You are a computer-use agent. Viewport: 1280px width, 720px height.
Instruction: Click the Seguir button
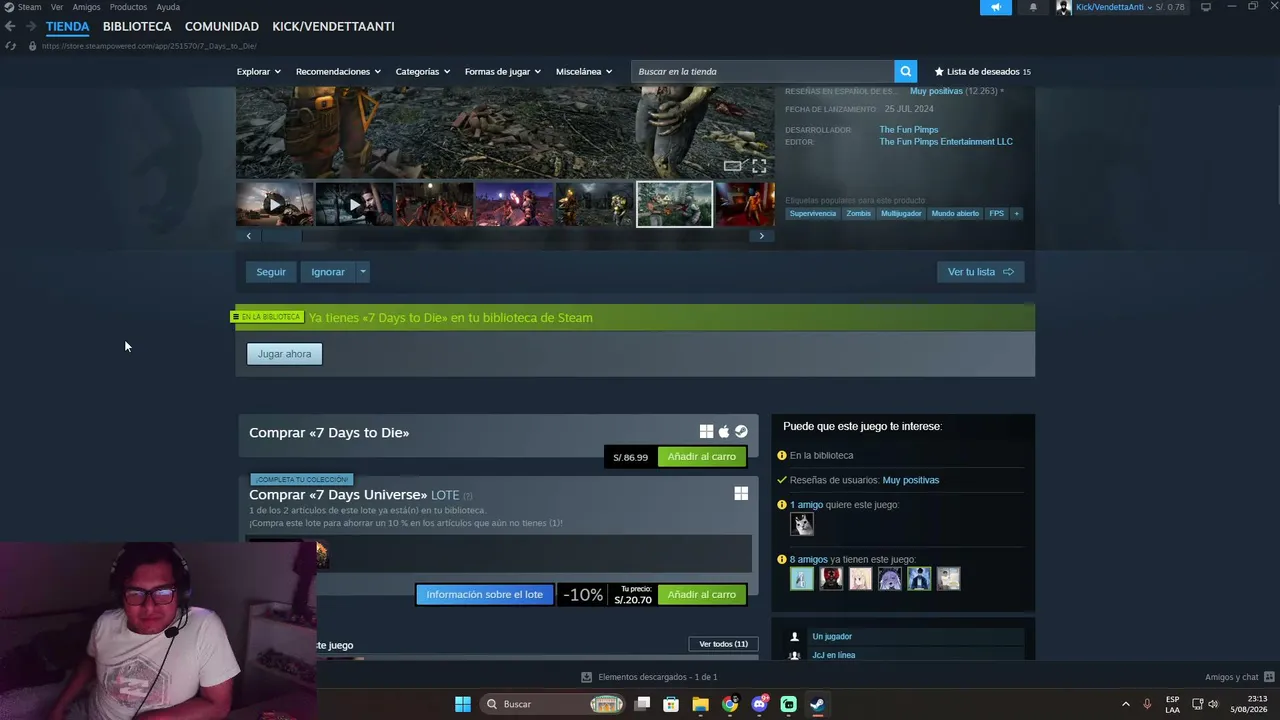(271, 272)
